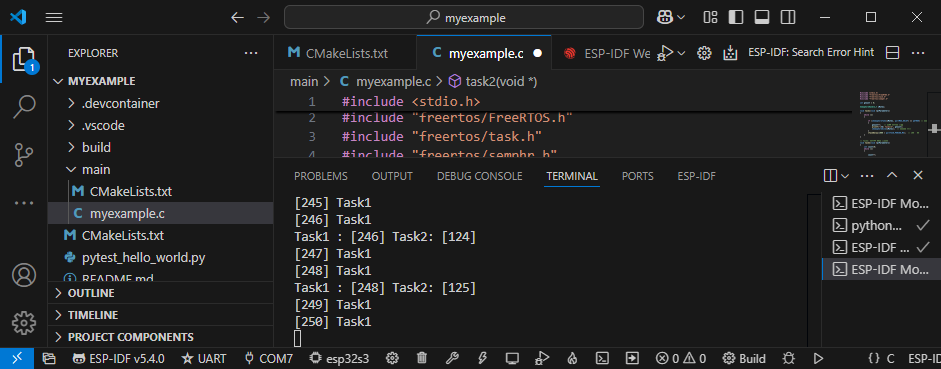Toggle the primary side bar layout button
The width and height of the screenshot is (941, 369).
(736, 17)
